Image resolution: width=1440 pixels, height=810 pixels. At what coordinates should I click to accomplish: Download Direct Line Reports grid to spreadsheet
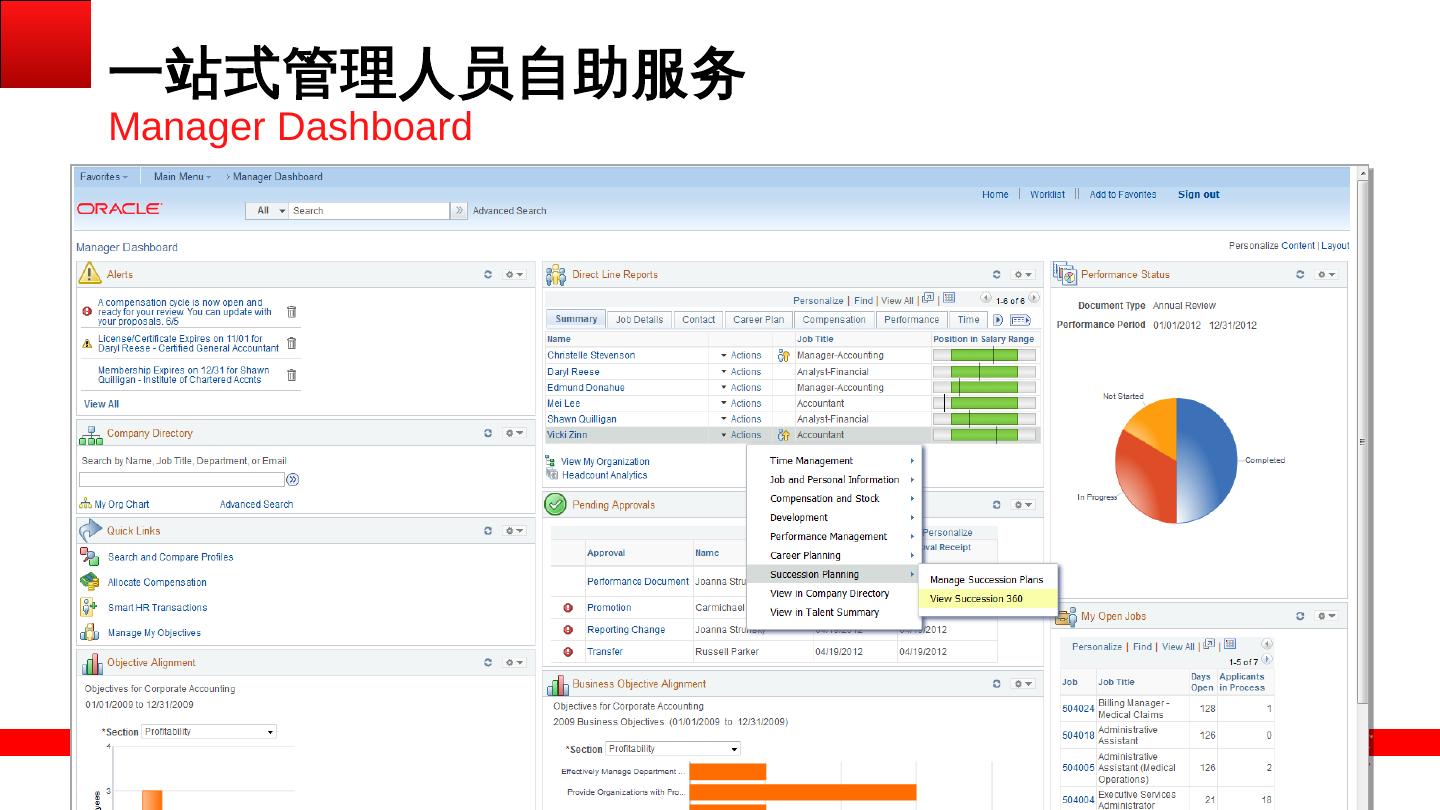[x=949, y=298]
